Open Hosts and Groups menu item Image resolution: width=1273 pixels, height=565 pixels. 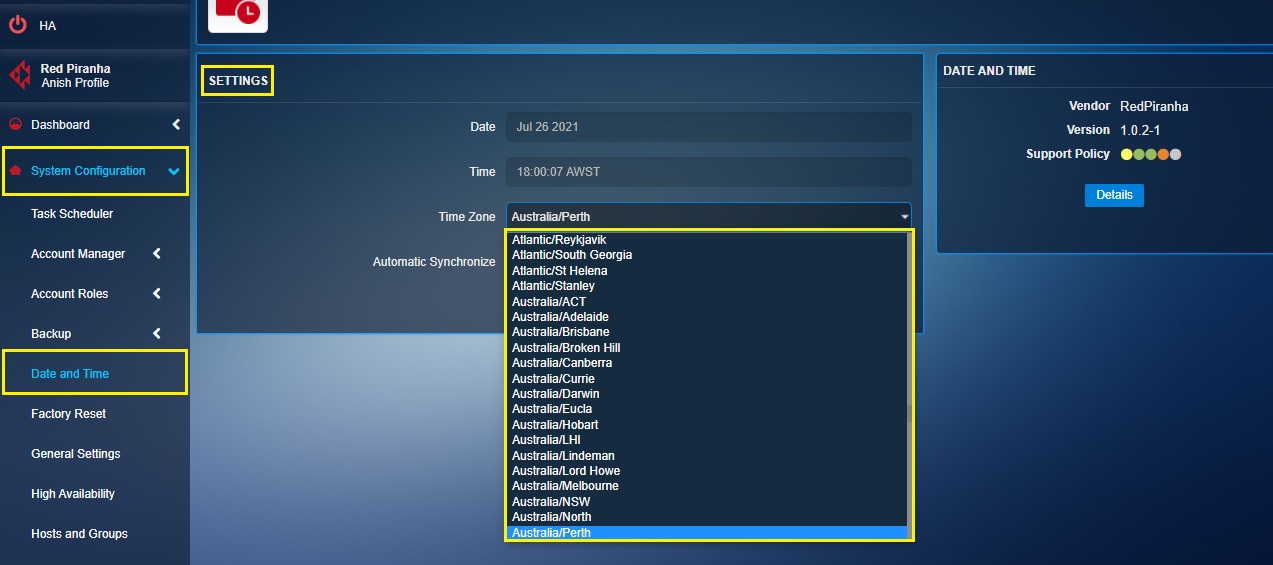[79, 534]
